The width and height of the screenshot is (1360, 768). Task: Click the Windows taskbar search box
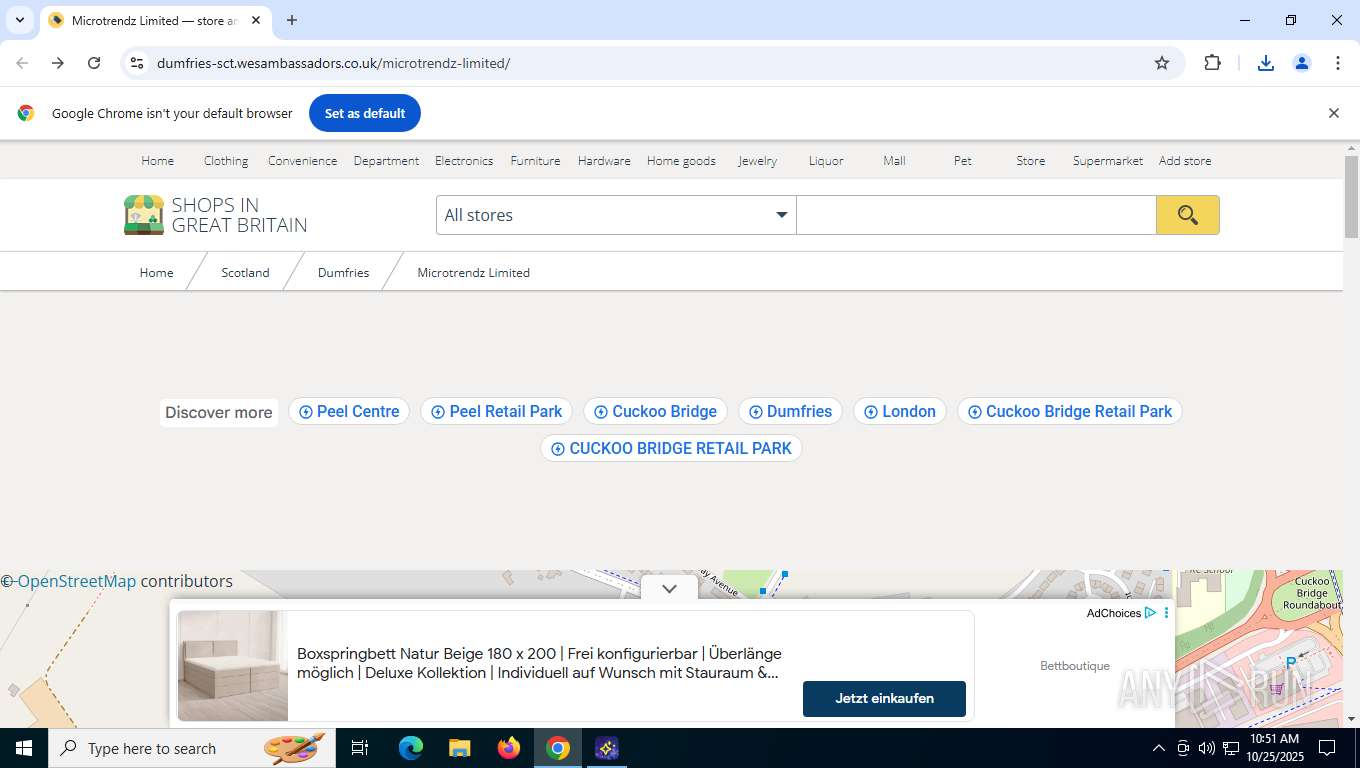click(190, 748)
